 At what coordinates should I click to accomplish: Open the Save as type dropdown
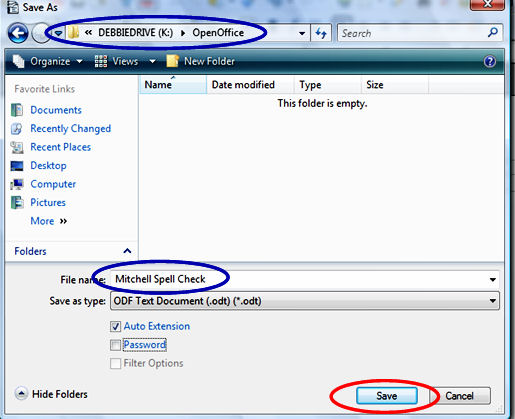pyautogui.click(x=305, y=301)
